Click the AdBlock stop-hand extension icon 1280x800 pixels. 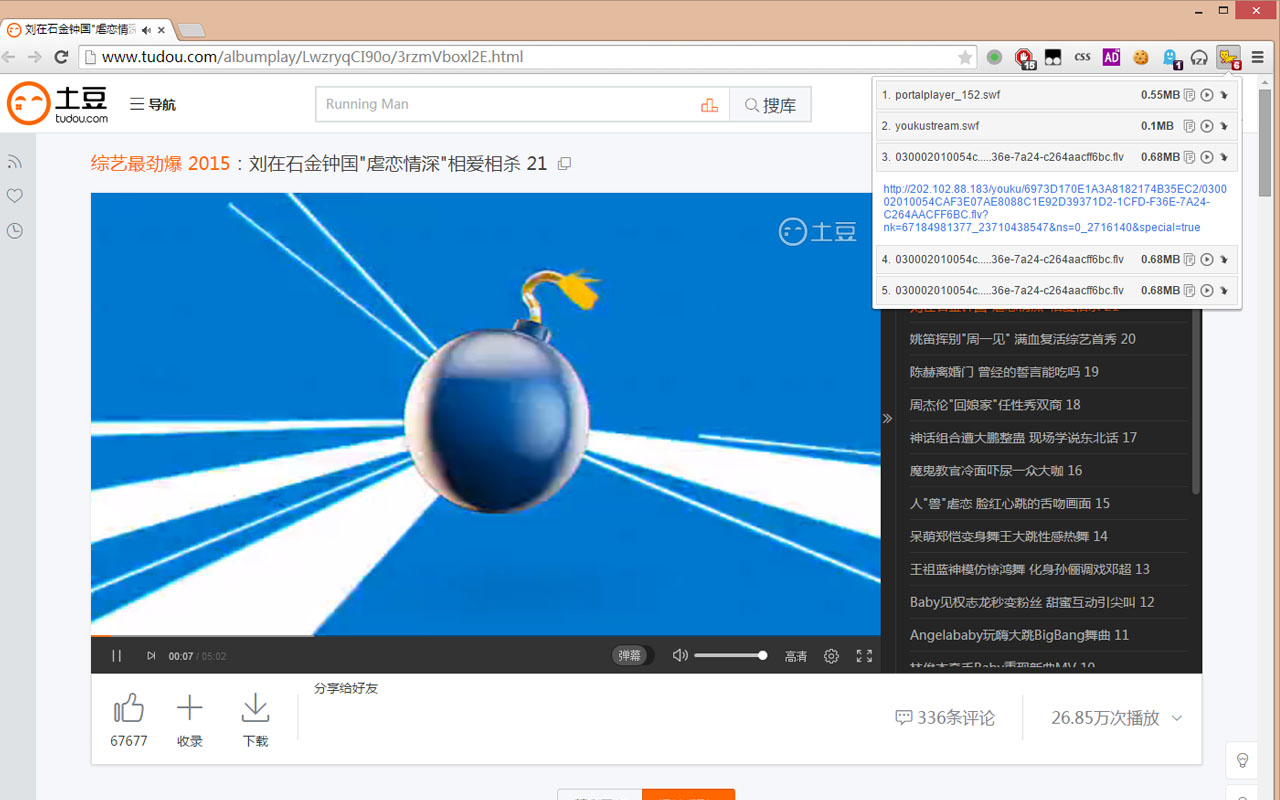pyautogui.click(x=1024, y=58)
